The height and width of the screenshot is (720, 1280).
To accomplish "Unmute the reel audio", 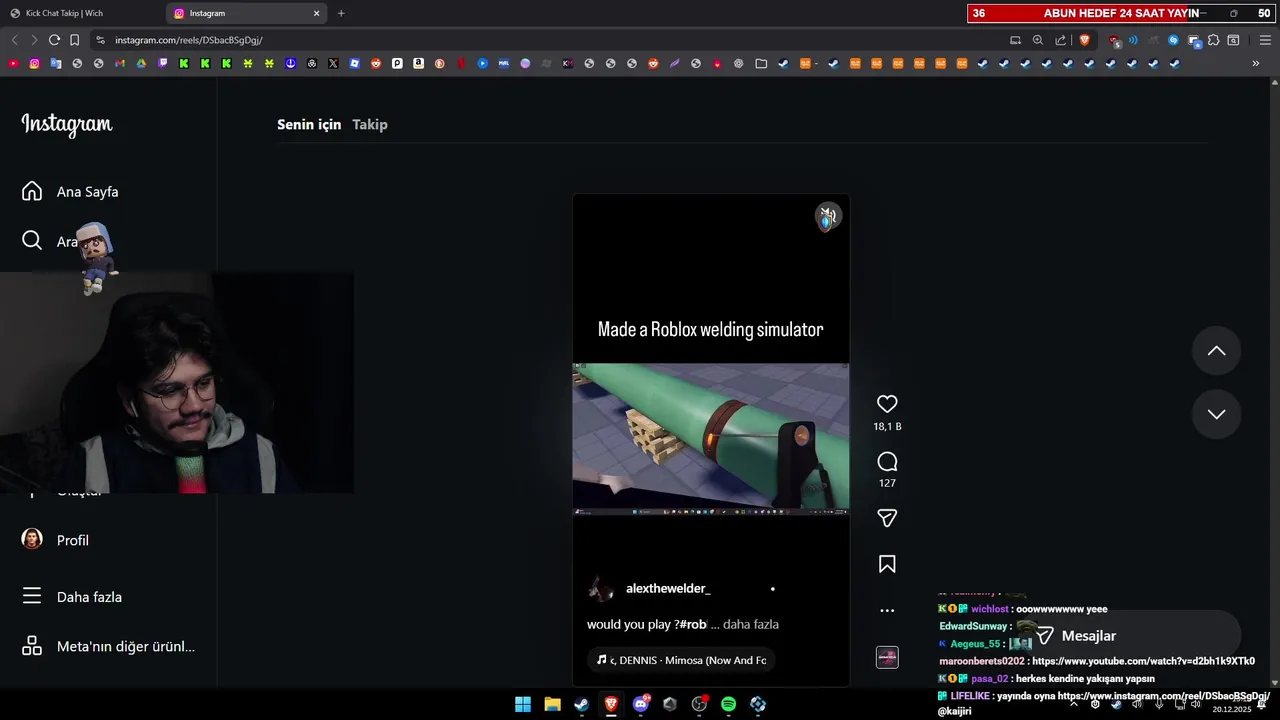I will coord(827,216).
